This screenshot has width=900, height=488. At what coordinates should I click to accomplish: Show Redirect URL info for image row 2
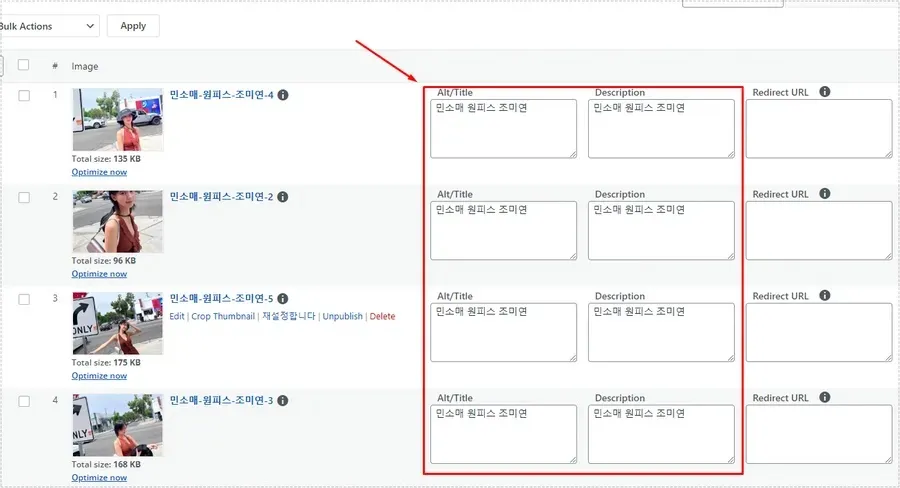click(825, 193)
